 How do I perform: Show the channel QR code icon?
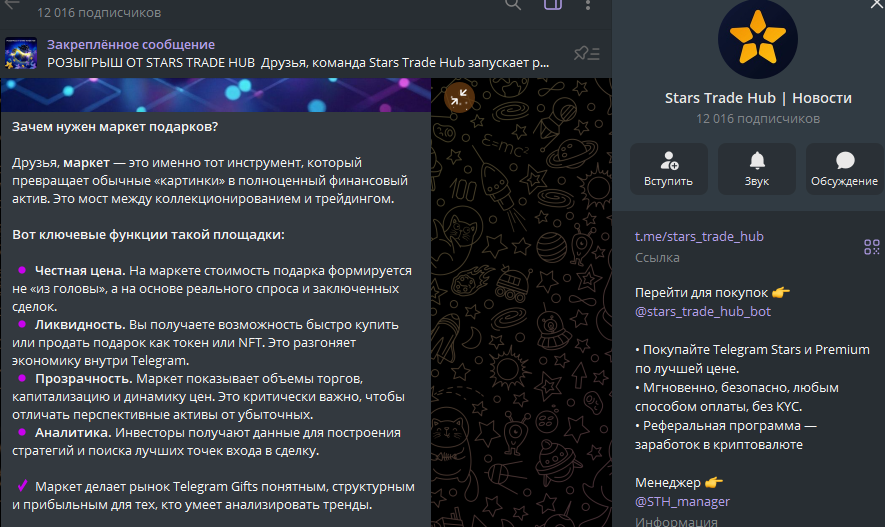tap(871, 247)
